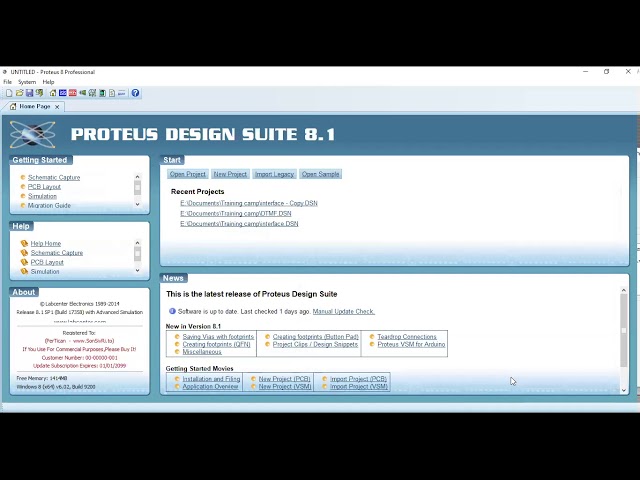Open Help Home link

click(x=46, y=243)
